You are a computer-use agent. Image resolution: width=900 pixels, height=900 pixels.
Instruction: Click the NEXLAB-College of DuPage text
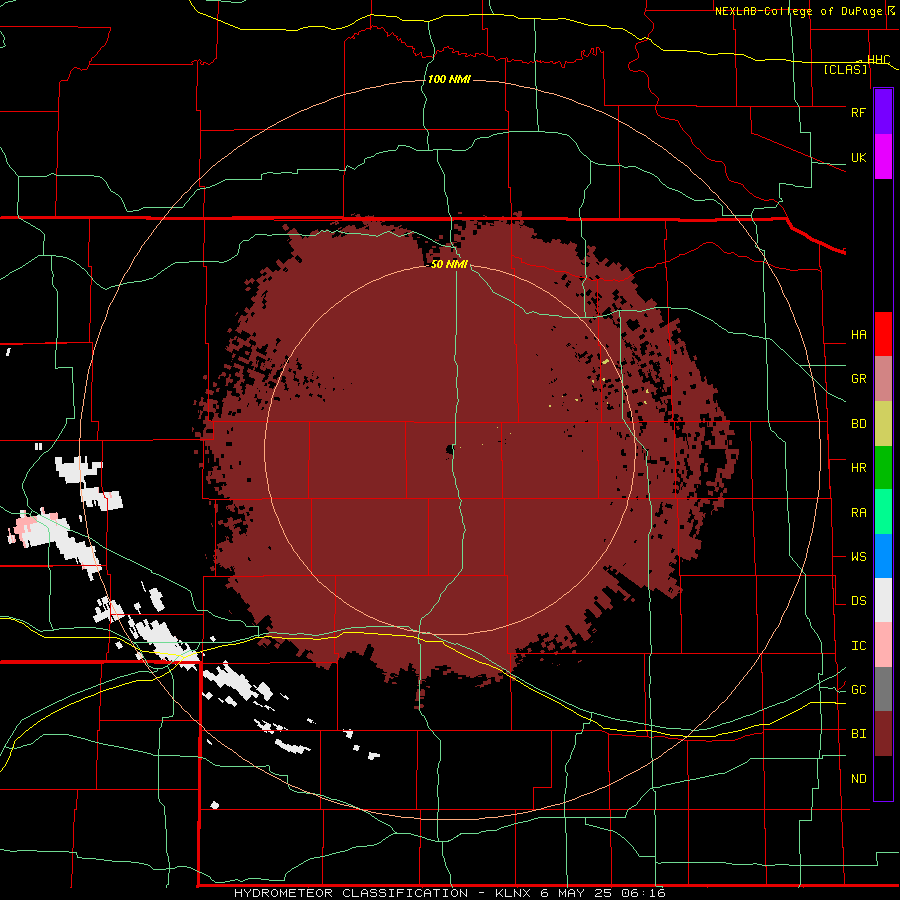pos(797,11)
